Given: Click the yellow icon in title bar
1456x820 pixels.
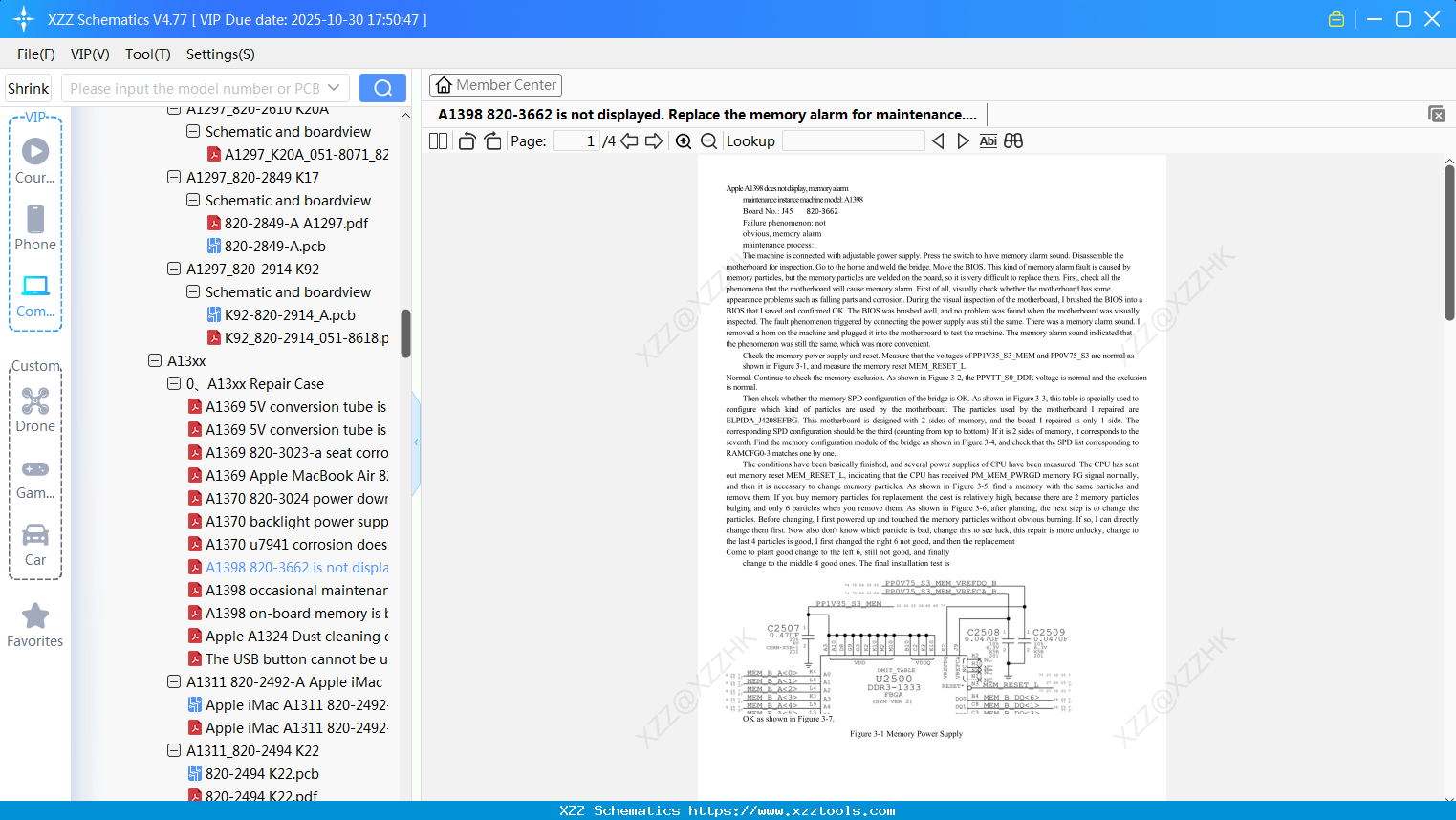Looking at the screenshot, I should pyautogui.click(x=1336, y=19).
